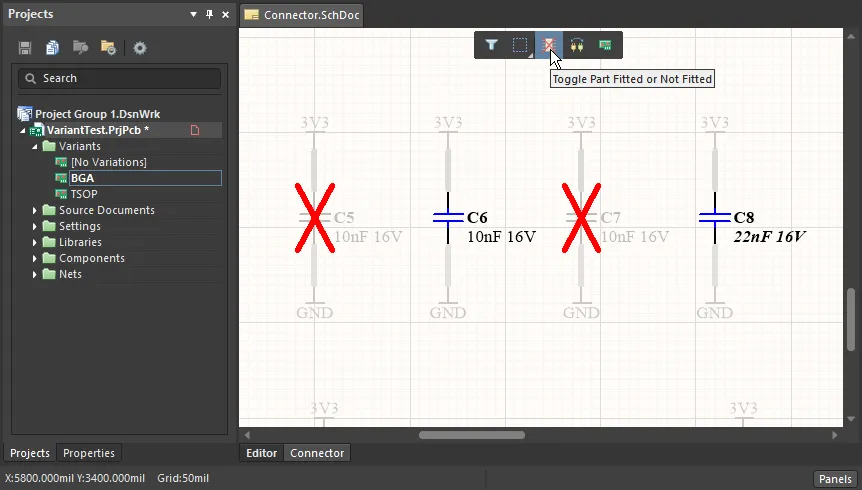Click the C6 designator text
This screenshot has width=862, height=490.
click(x=477, y=218)
